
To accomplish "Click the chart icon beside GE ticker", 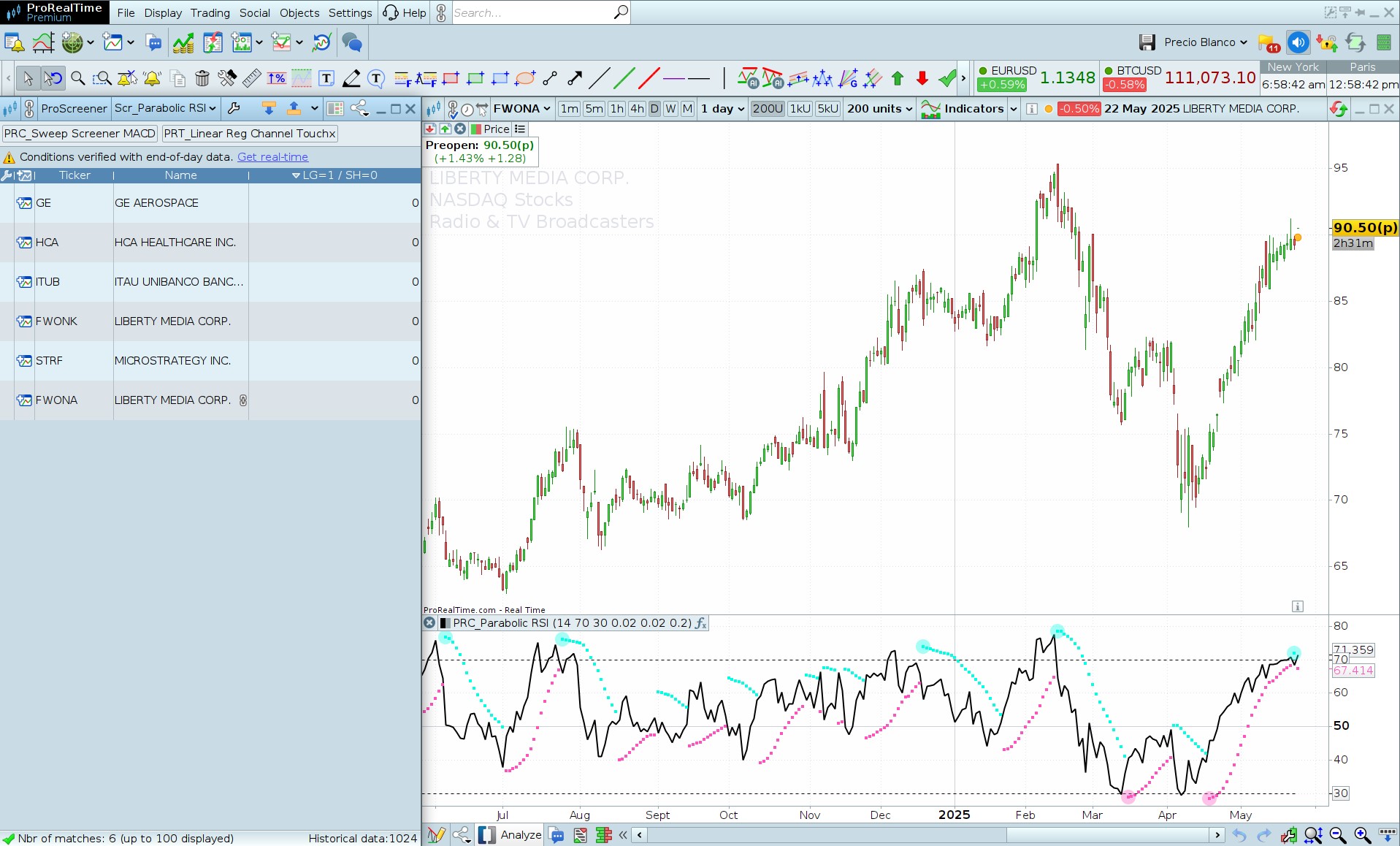I will 24,203.
